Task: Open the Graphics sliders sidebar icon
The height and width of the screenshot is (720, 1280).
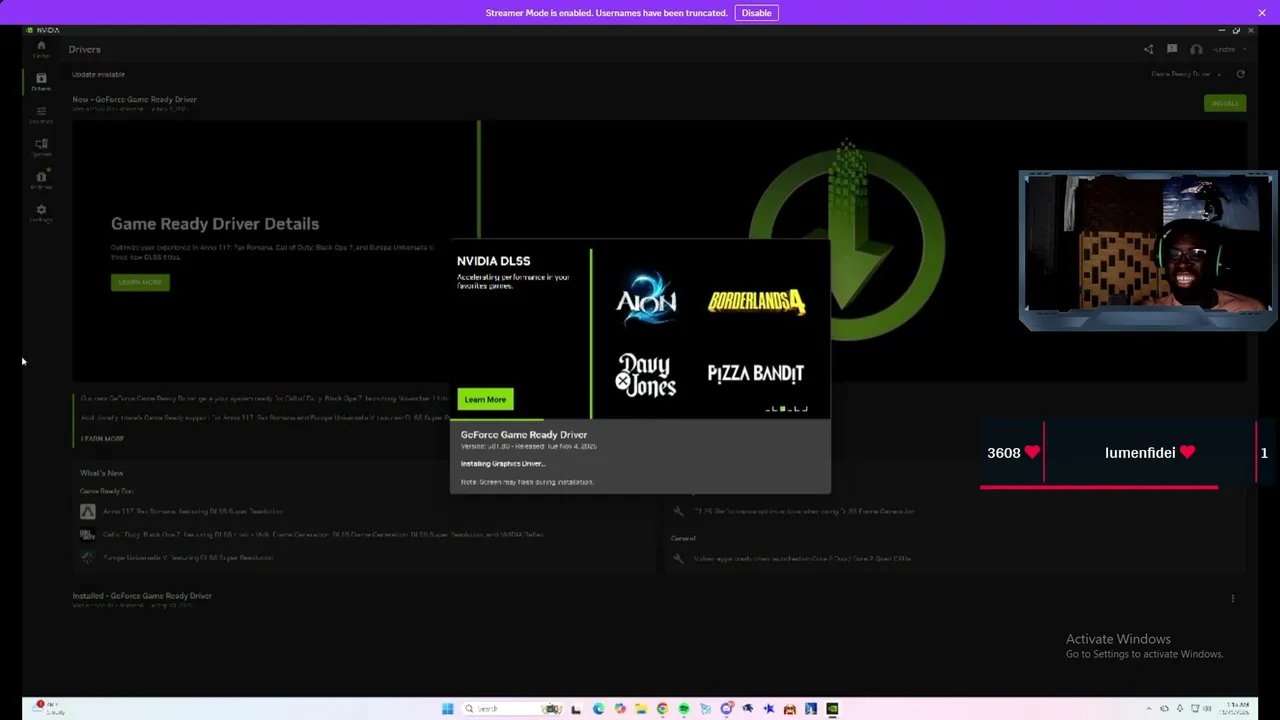Action: tap(41, 114)
